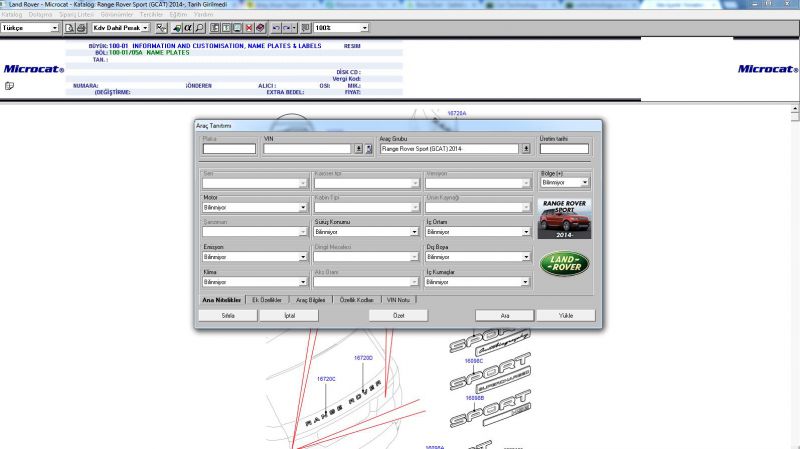
Task: Switch to the VIN Notu tab
Action: (x=398, y=300)
